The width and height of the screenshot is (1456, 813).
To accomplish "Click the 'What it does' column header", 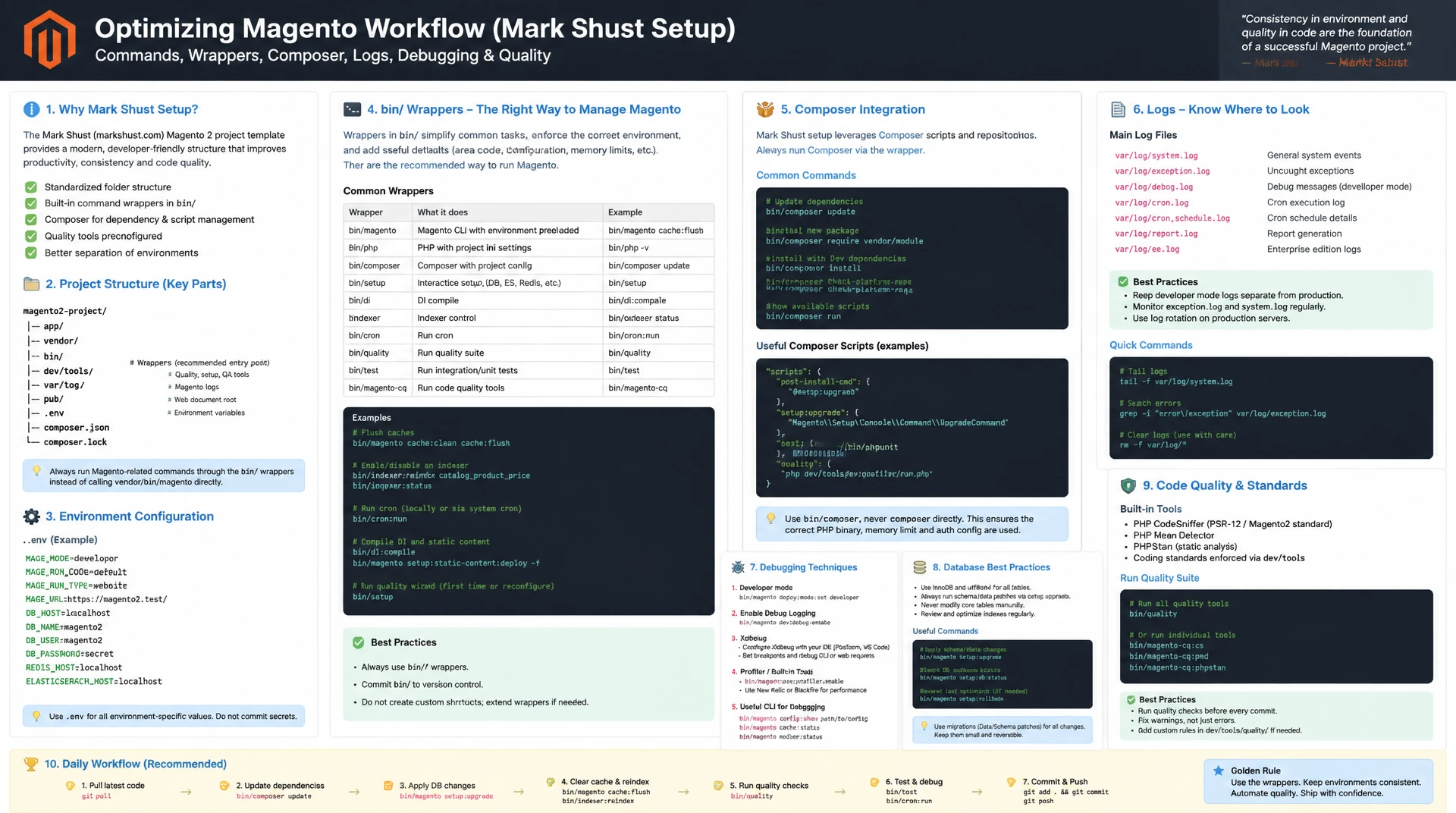I will (507, 212).
